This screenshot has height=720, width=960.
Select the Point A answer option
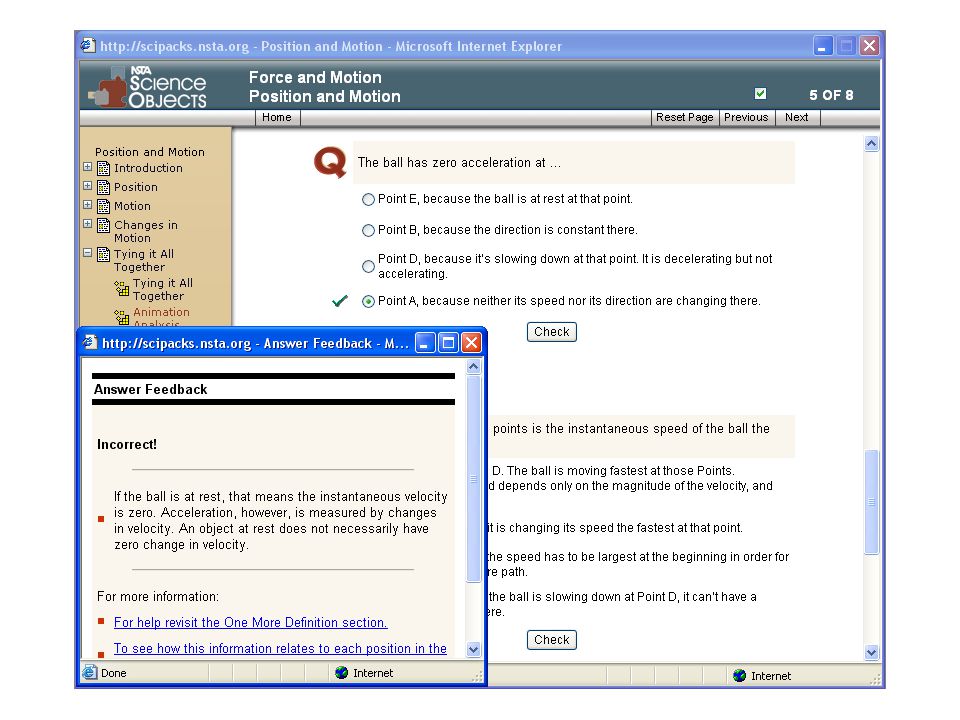pyautogui.click(x=368, y=301)
